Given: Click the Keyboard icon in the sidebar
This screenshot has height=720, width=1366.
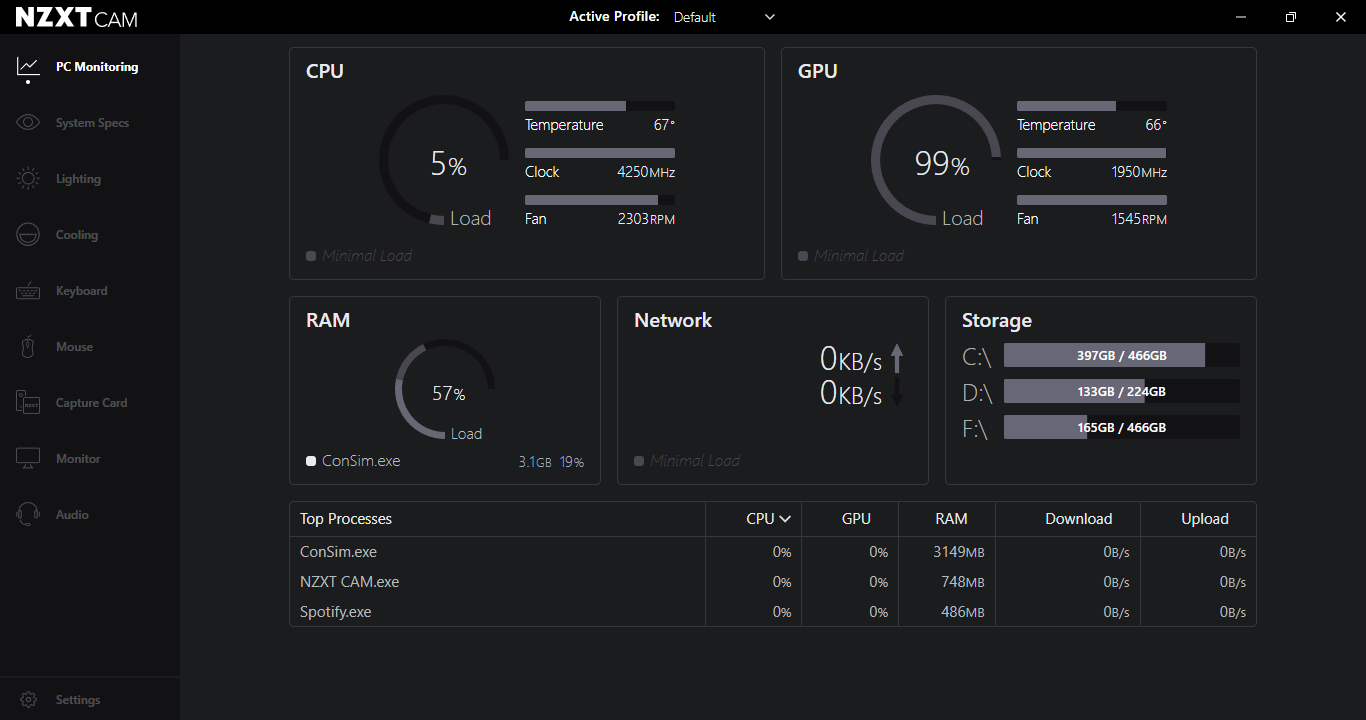Looking at the screenshot, I should (x=28, y=291).
